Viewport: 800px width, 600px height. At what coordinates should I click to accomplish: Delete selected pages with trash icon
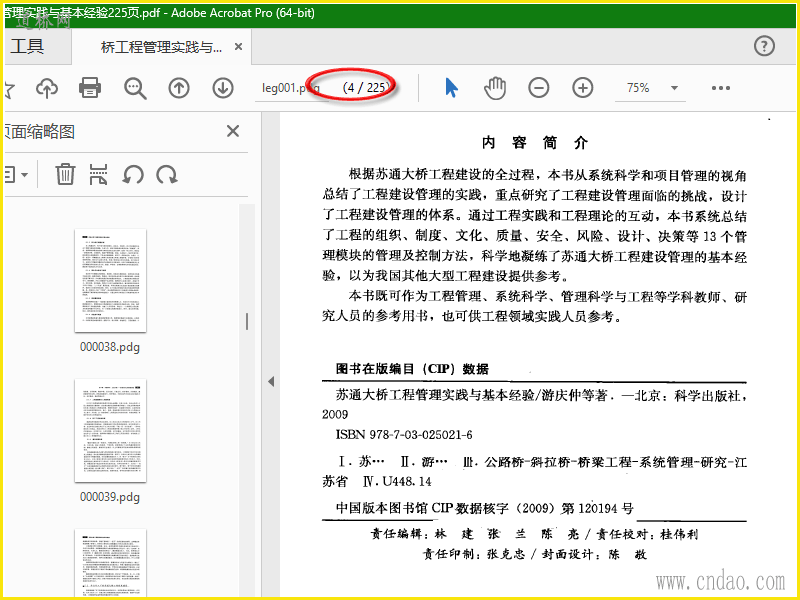click(65, 174)
